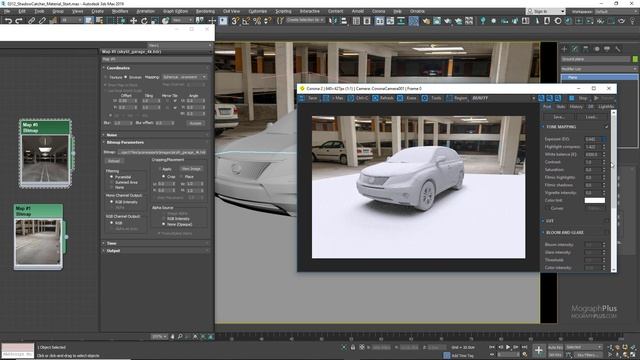
Task: Open the Material Editor toolbar icon
Action: (413, 20)
